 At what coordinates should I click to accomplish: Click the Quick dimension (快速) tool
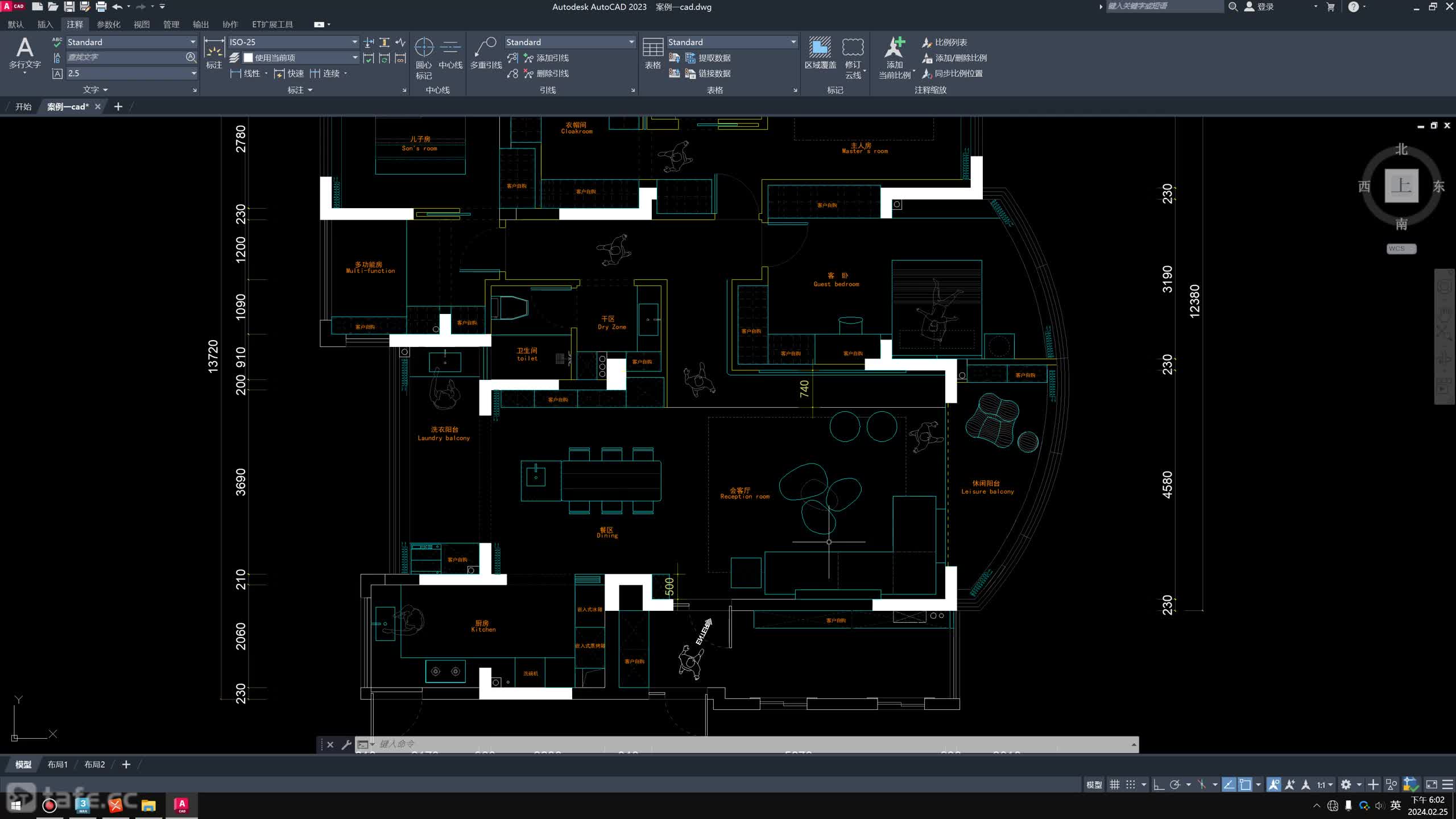click(289, 73)
